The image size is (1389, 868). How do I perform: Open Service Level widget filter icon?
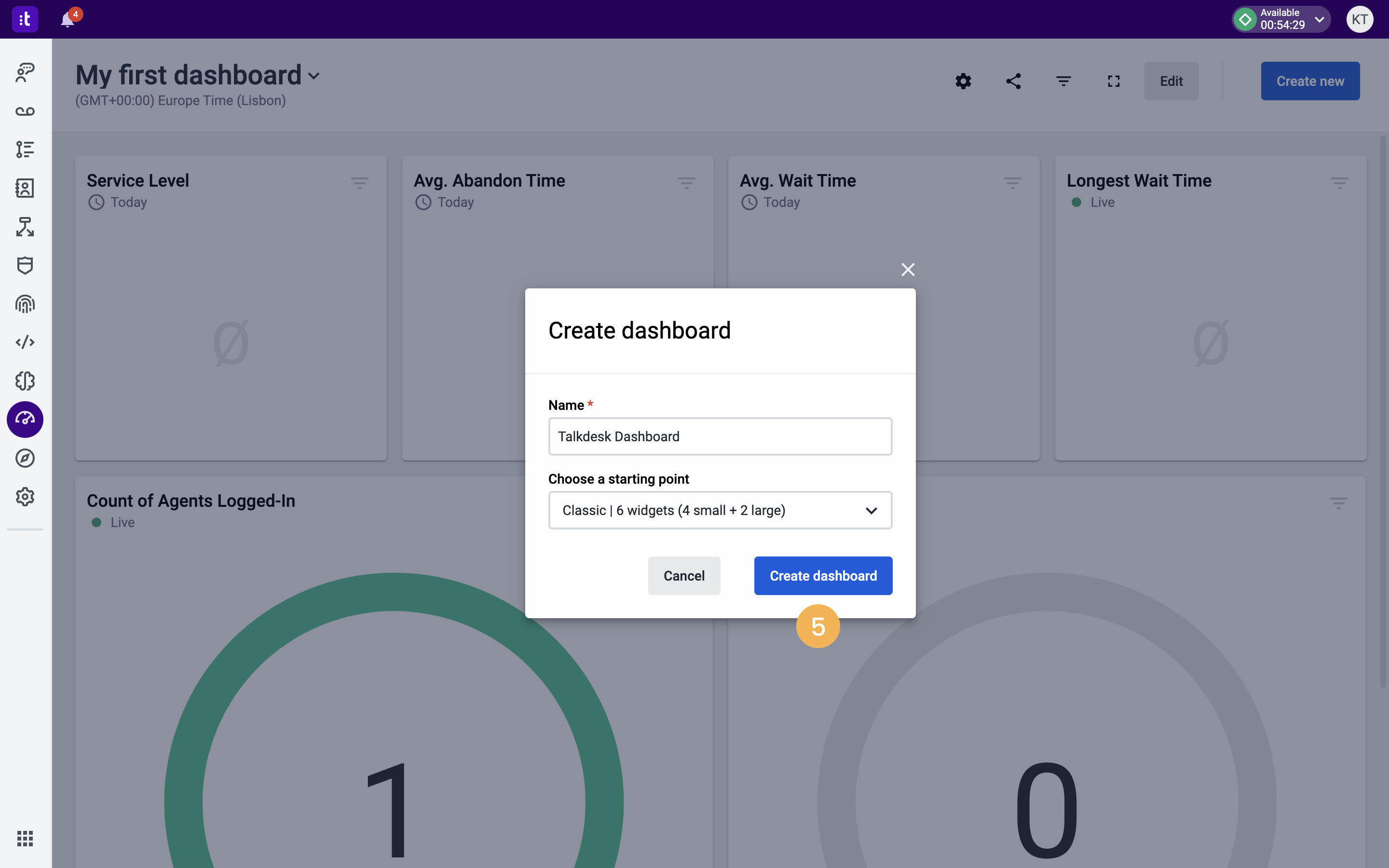[360, 183]
